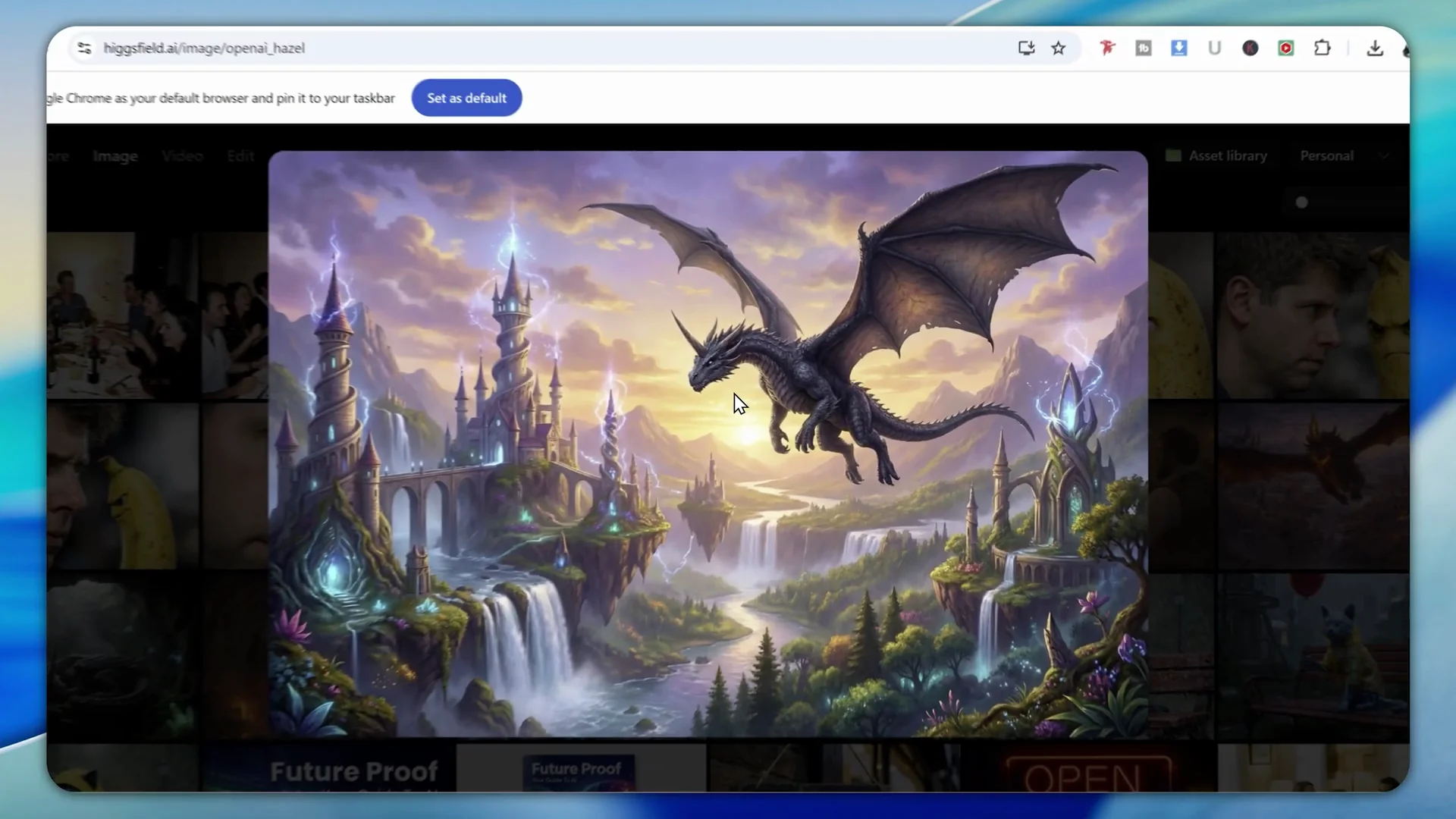Show Chrome downloads with the arrow icon
Image resolution: width=1456 pixels, height=819 pixels.
pyautogui.click(x=1375, y=49)
